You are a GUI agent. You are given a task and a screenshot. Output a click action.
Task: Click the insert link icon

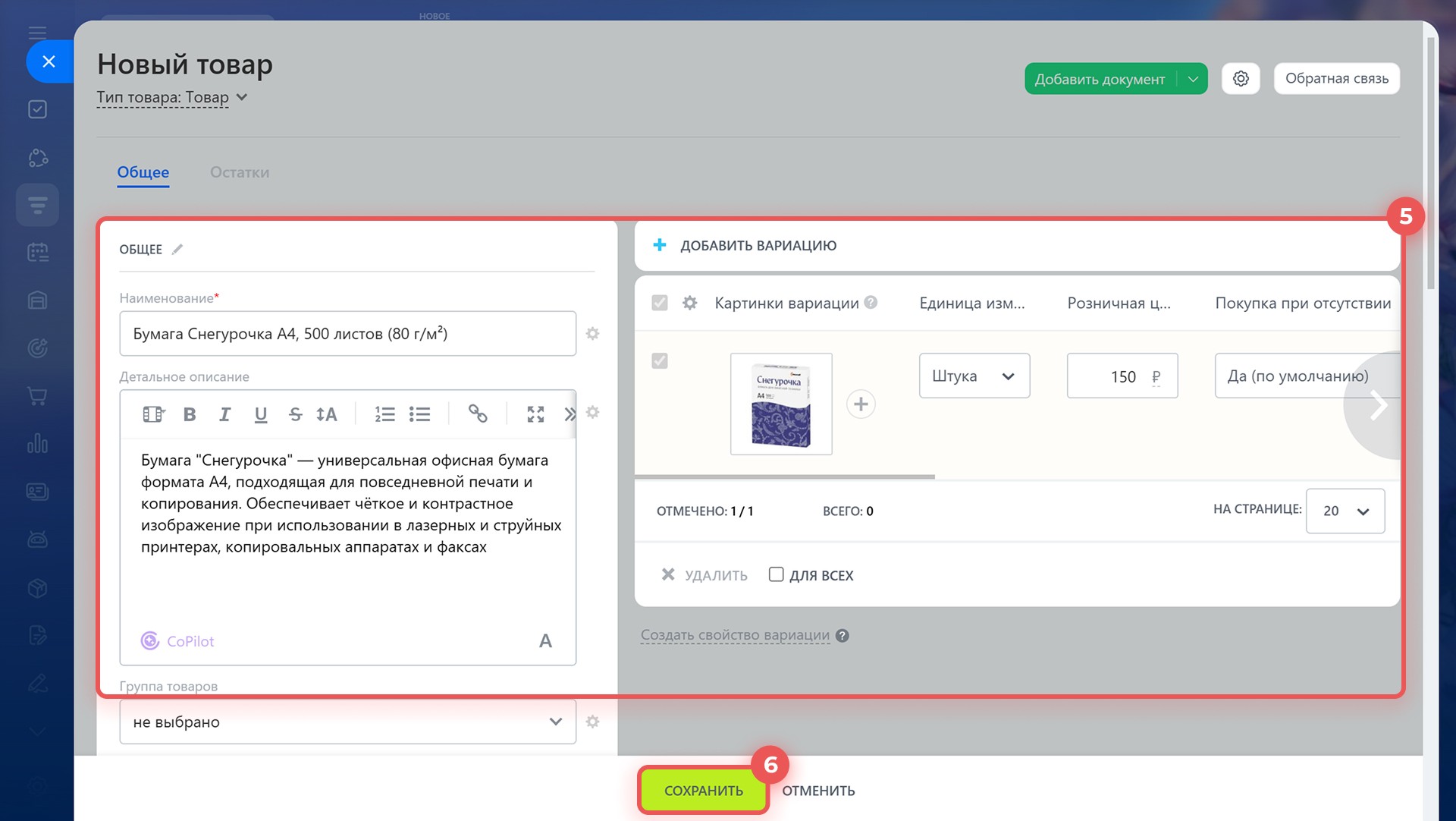477,414
